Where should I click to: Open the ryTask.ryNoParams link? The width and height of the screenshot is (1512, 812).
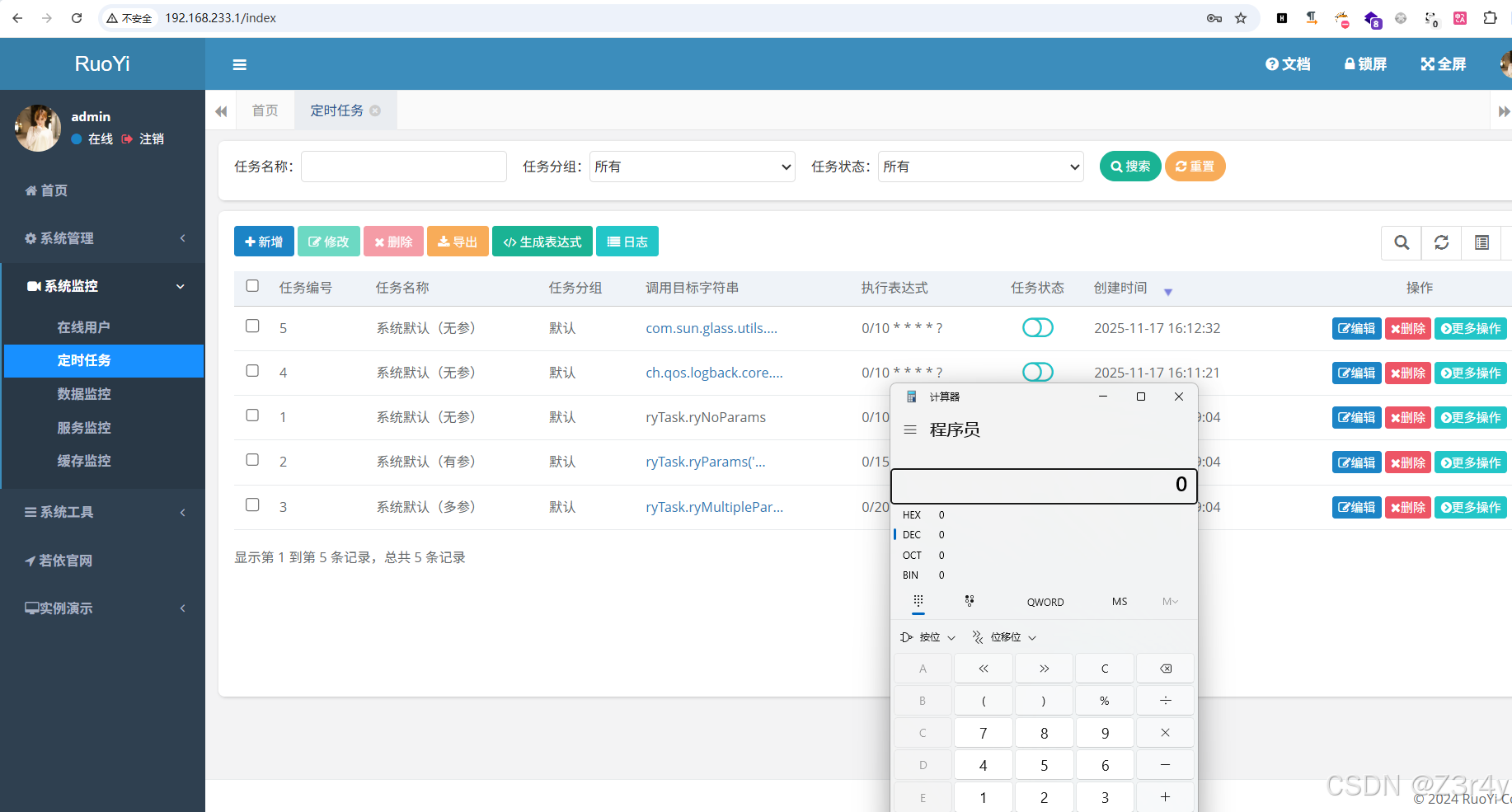706,417
